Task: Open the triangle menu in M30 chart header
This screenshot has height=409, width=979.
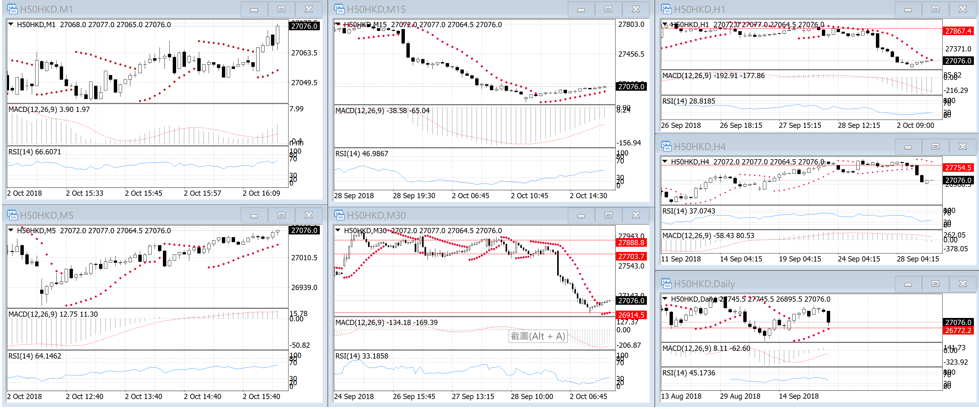Action: [x=339, y=230]
